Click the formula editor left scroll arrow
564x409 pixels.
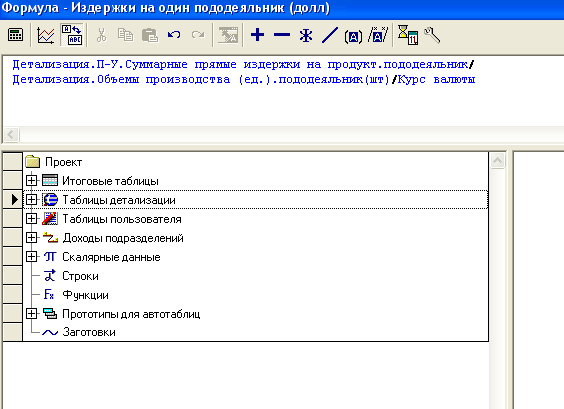[11, 135]
